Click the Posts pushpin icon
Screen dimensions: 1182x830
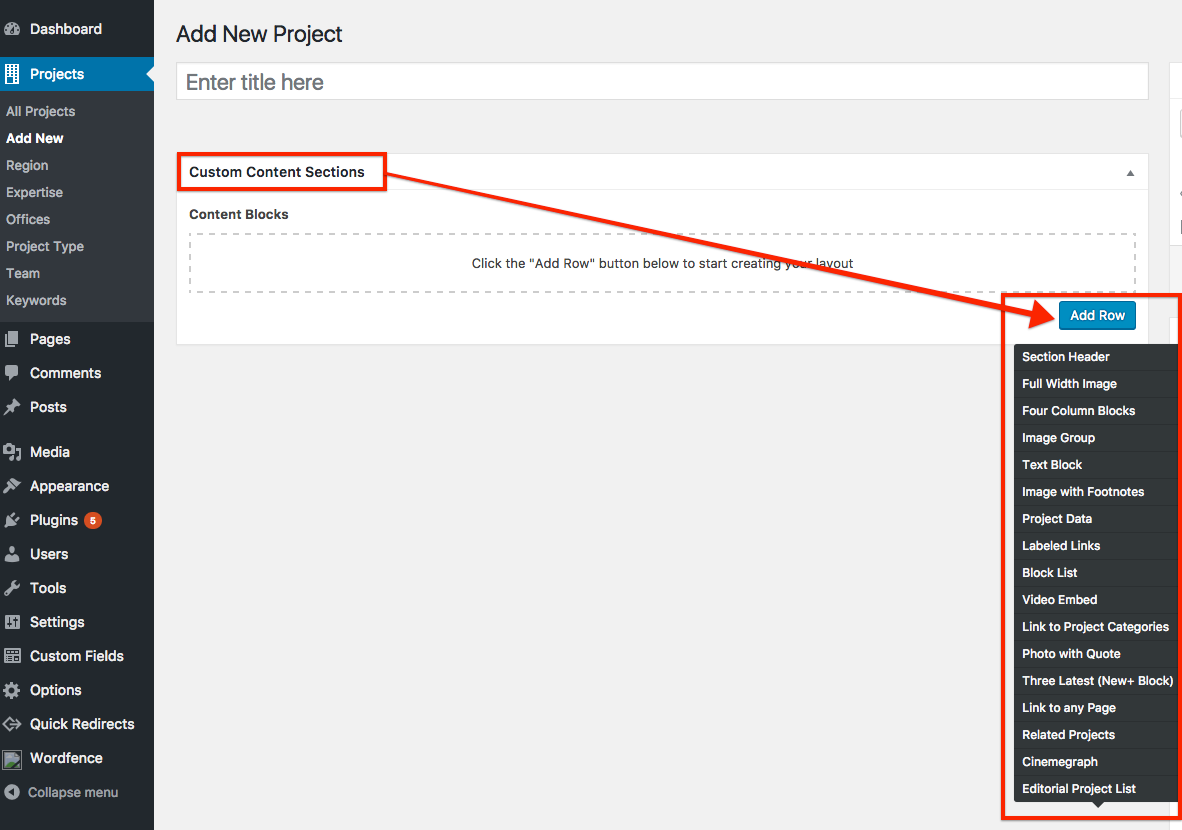[12, 407]
